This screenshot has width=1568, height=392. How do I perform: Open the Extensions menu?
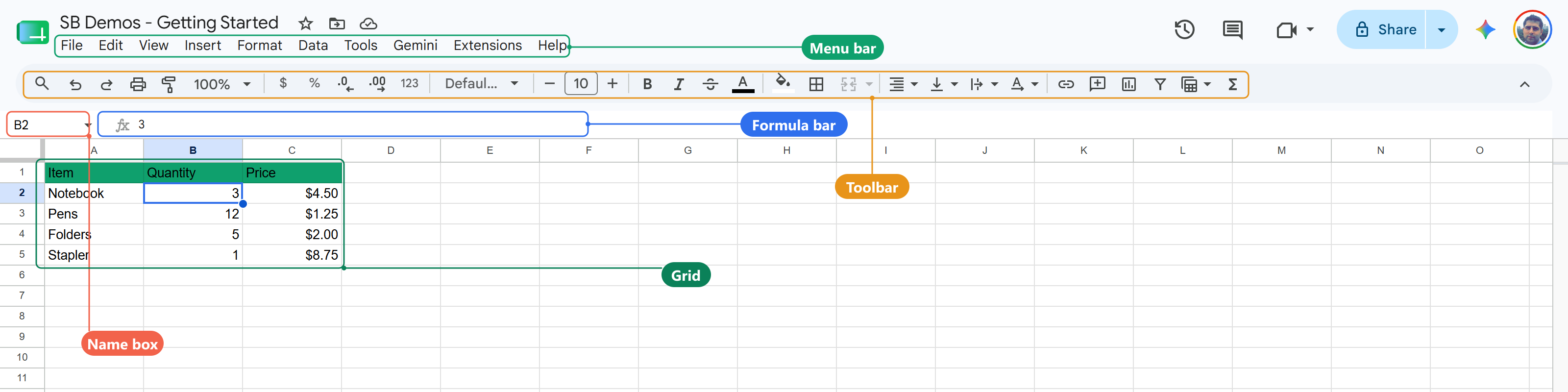(488, 45)
